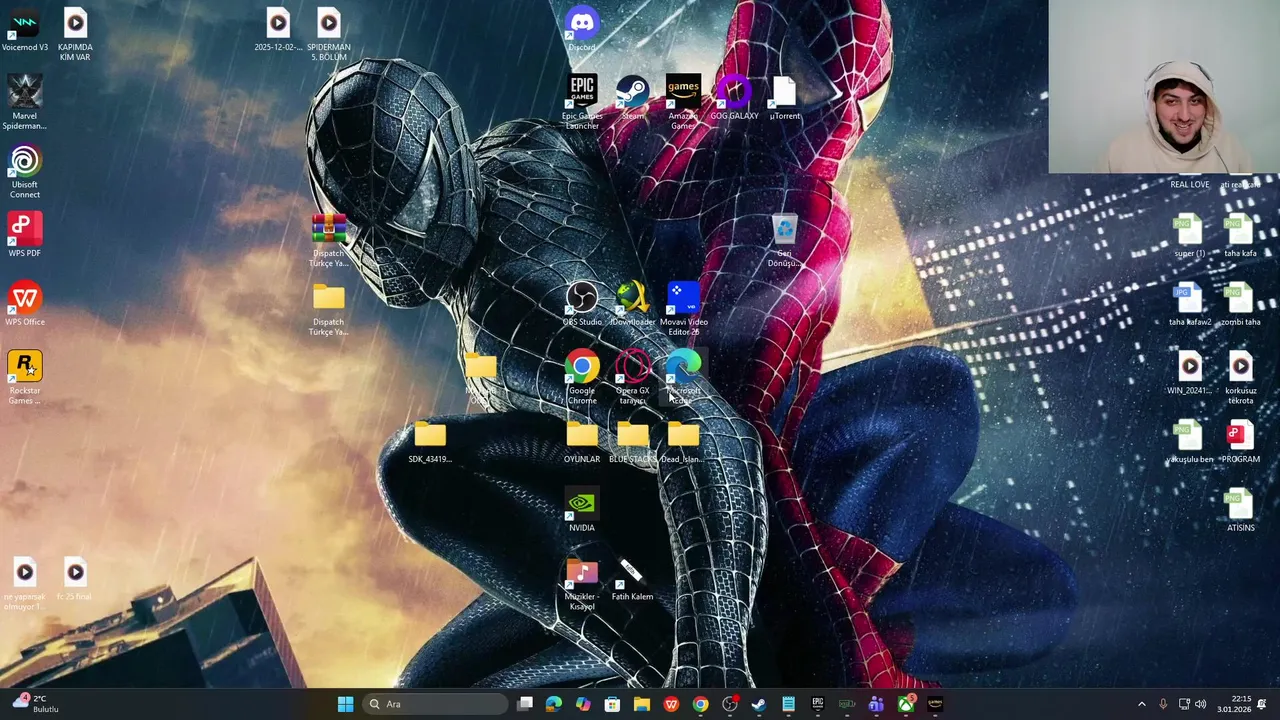Viewport: 1280px width, 720px height.
Task: Open the WPS PDF desktop icon
Action: [24, 236]
